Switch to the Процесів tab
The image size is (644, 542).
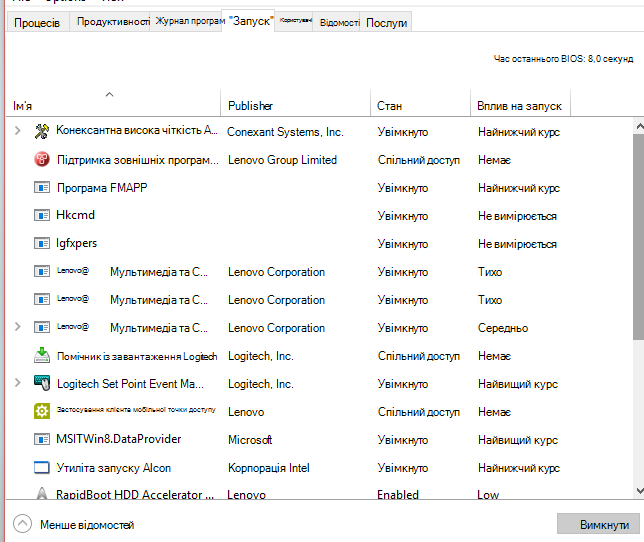coord(37,23)
